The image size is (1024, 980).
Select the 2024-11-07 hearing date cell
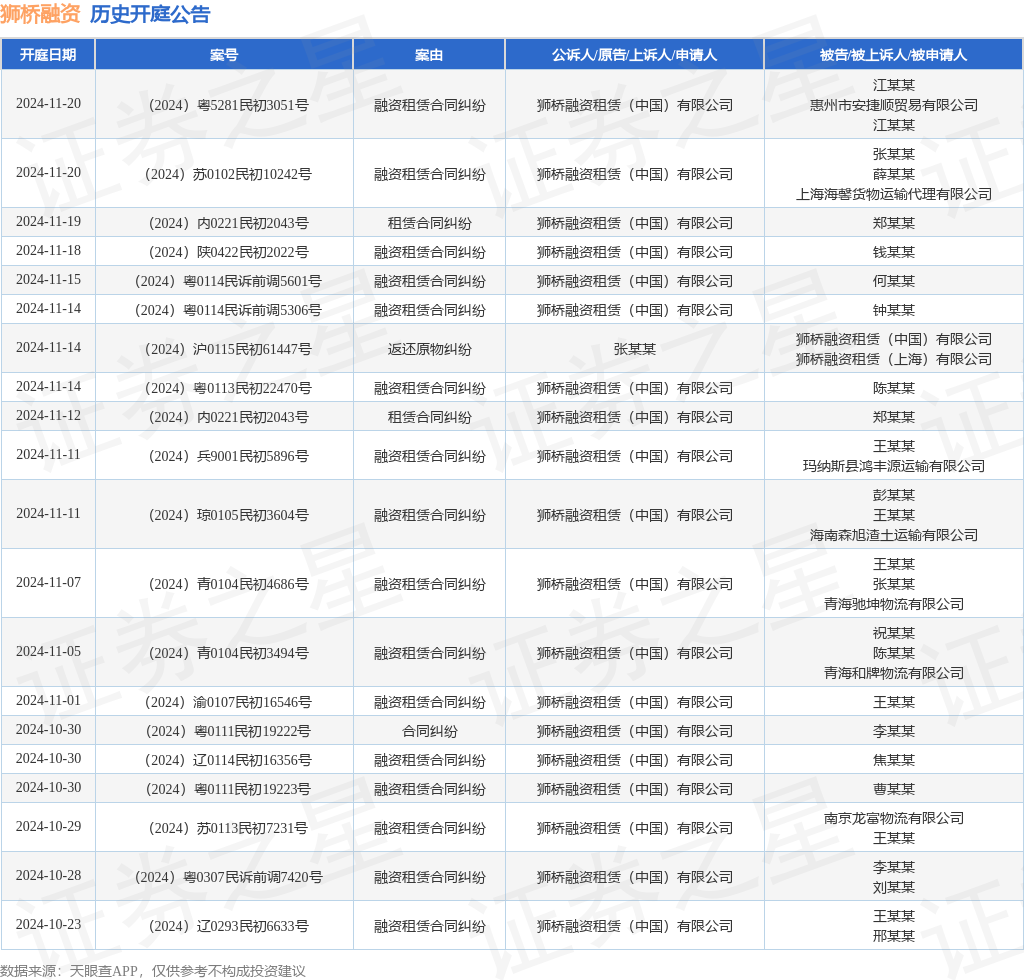[48, 583]
